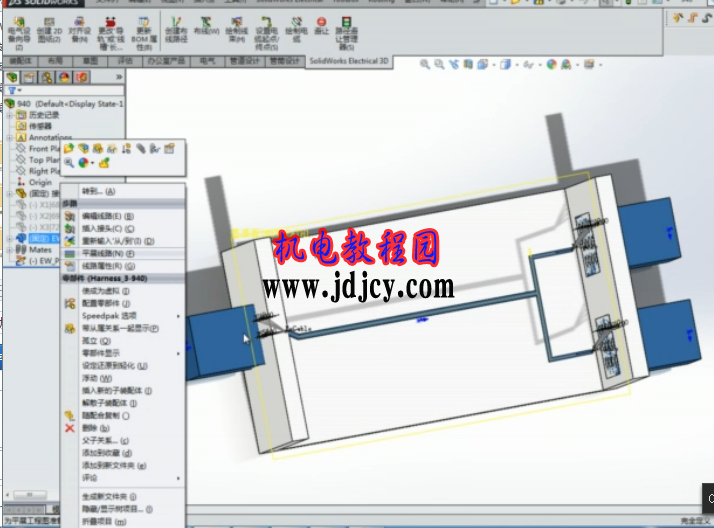Select the 绘制电缆 cable tool

coord(296,30)
